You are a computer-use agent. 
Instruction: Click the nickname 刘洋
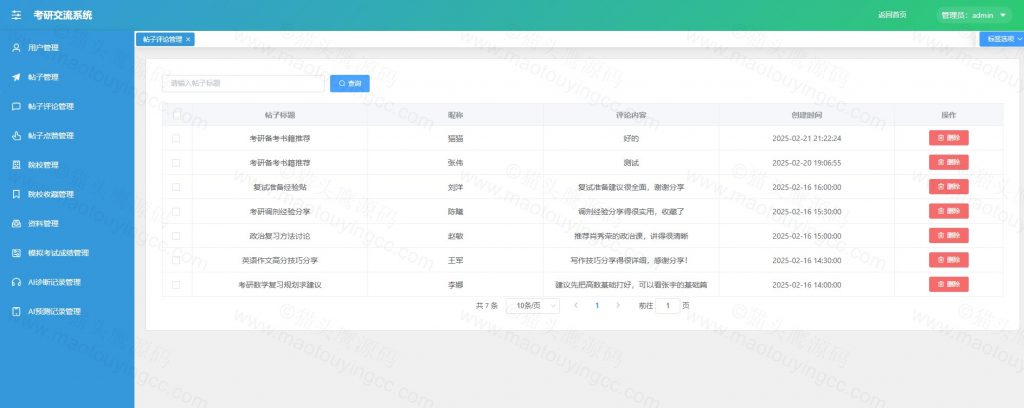click(x=455, y=187)
